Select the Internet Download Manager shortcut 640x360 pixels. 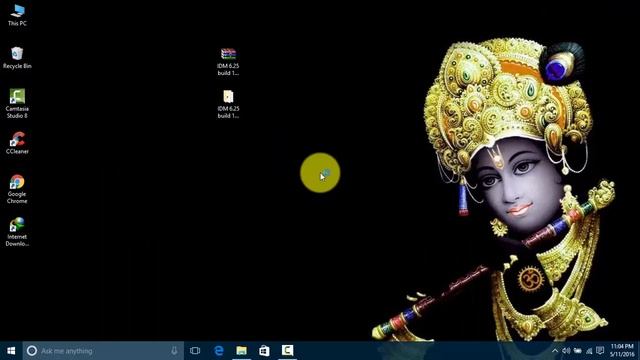[17, 232]
